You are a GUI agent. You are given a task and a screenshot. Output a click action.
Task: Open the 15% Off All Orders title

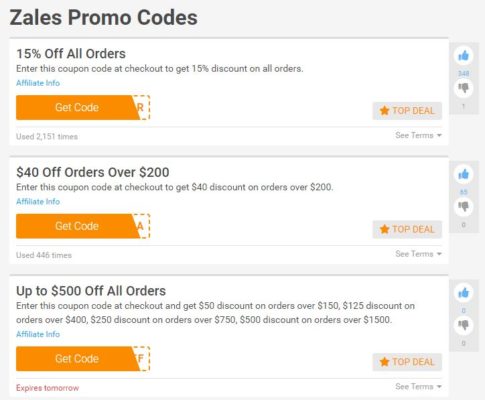(71, 54)
